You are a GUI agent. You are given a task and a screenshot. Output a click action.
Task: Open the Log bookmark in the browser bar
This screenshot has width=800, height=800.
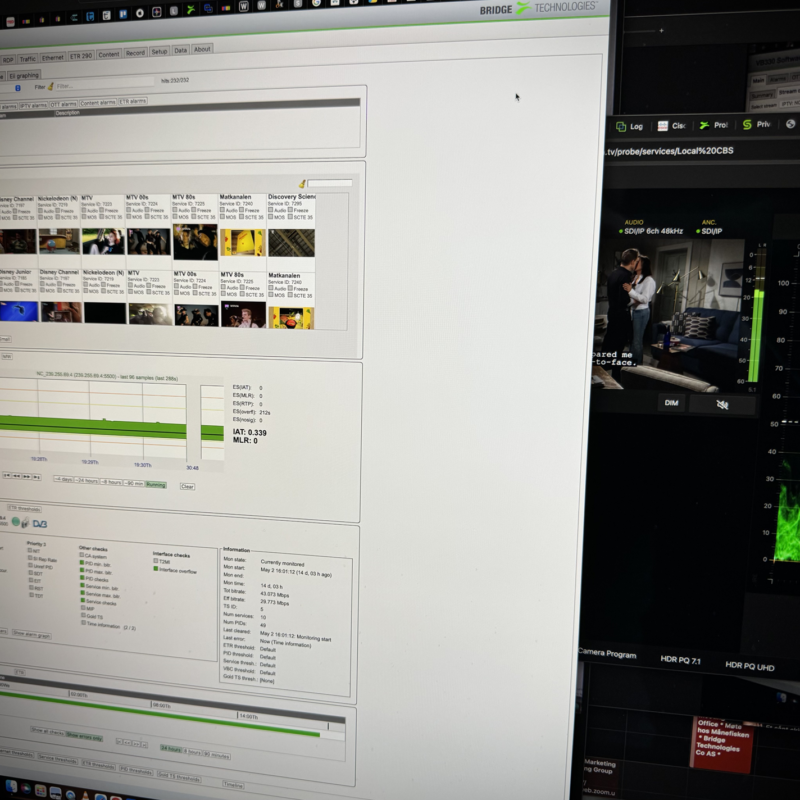click(630, 127)
